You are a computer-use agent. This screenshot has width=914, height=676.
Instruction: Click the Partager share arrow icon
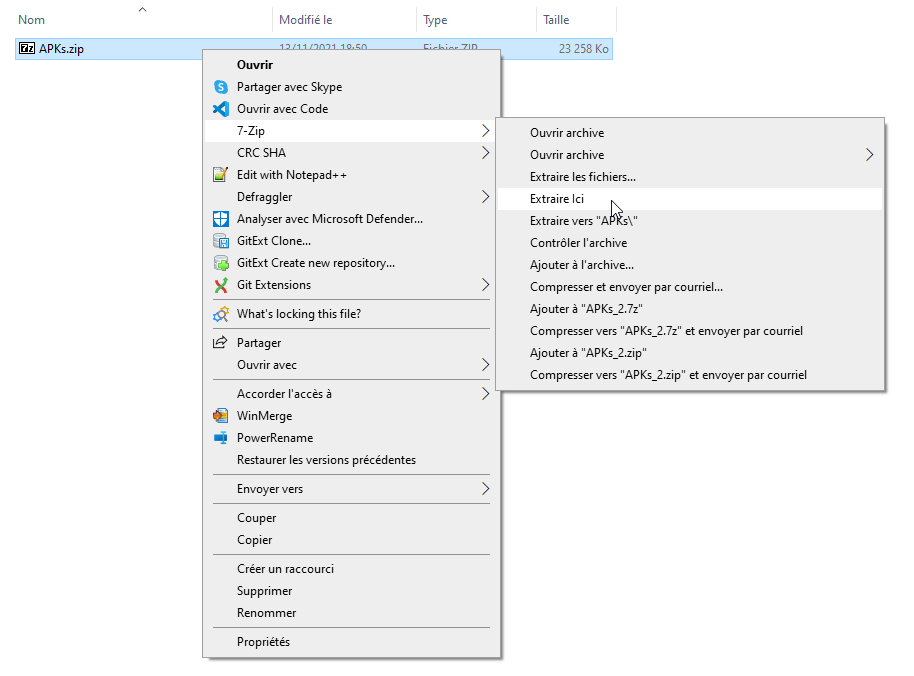pos(220,343)
